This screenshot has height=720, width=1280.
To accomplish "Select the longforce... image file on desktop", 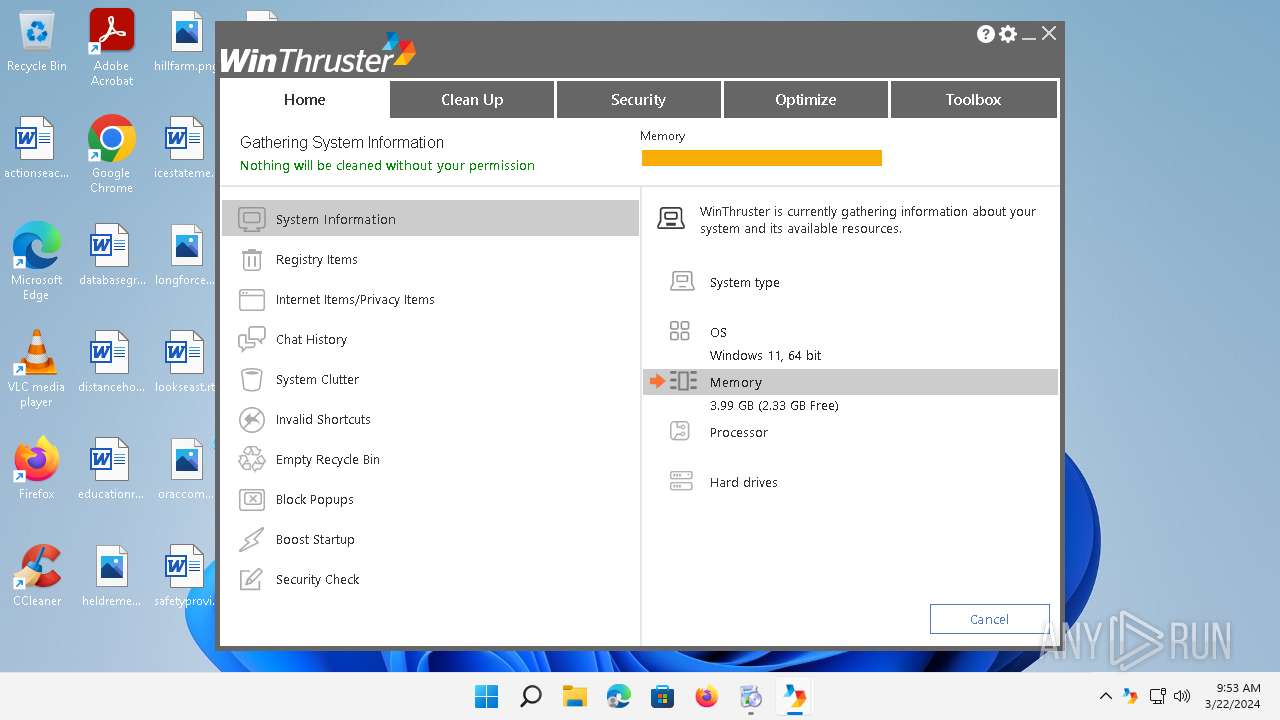I will tap(186, 254).
